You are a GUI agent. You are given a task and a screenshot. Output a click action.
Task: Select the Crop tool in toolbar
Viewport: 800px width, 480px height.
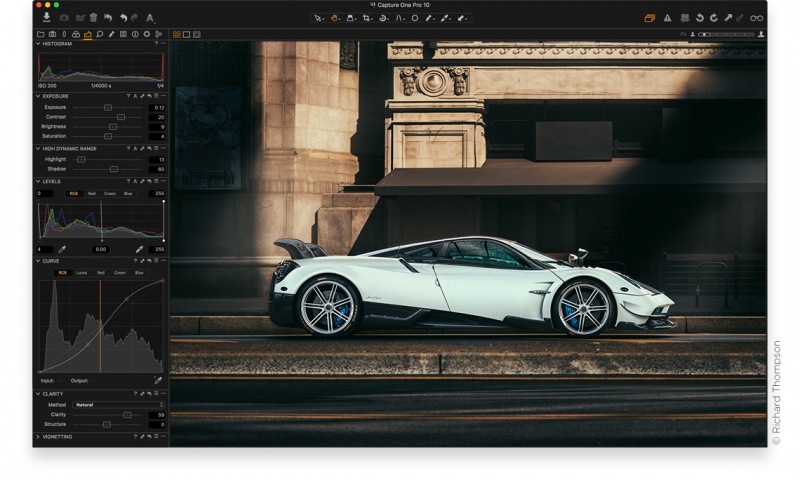pos(367,18)
